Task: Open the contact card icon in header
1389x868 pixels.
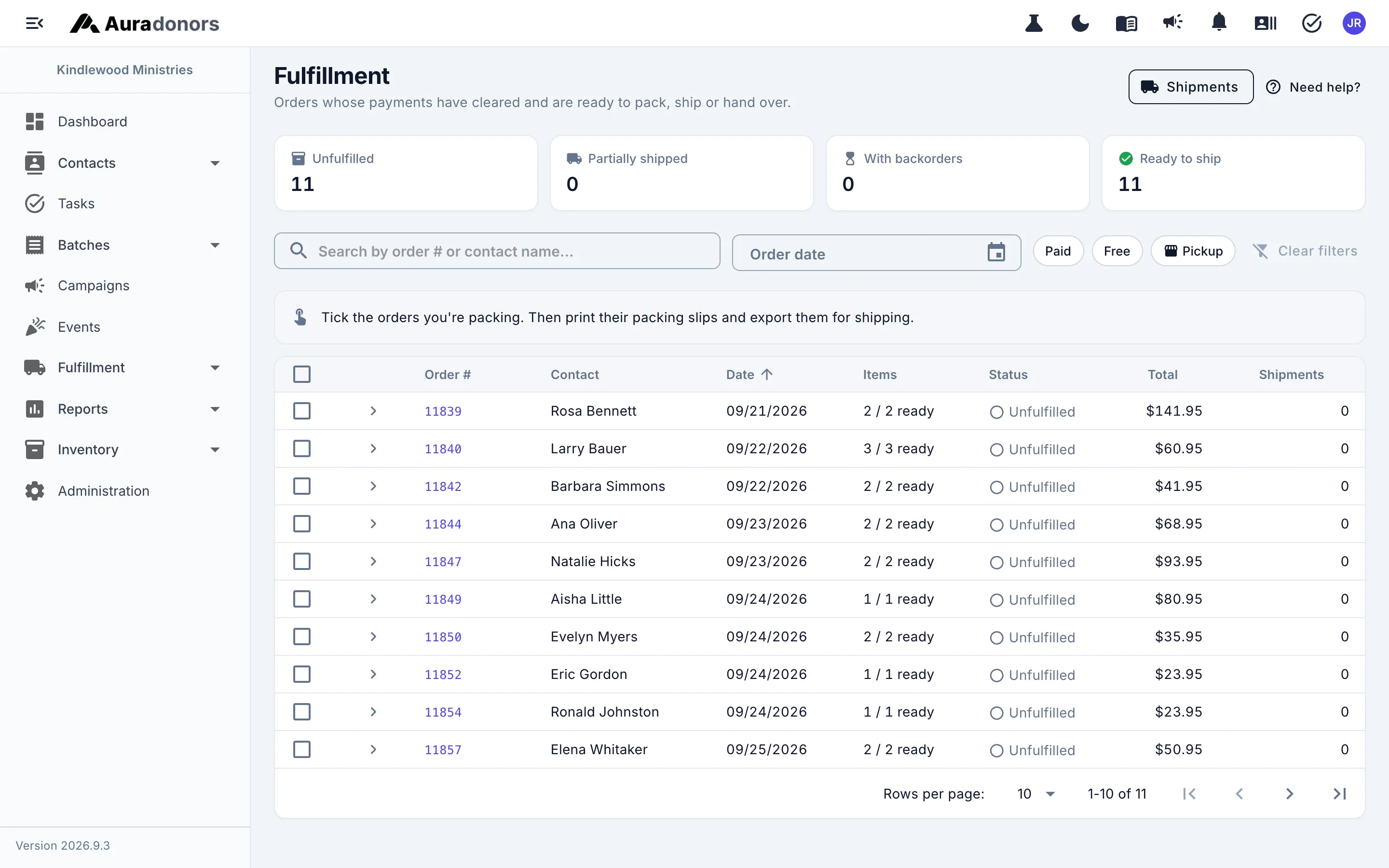Action: coord(1265,24)
